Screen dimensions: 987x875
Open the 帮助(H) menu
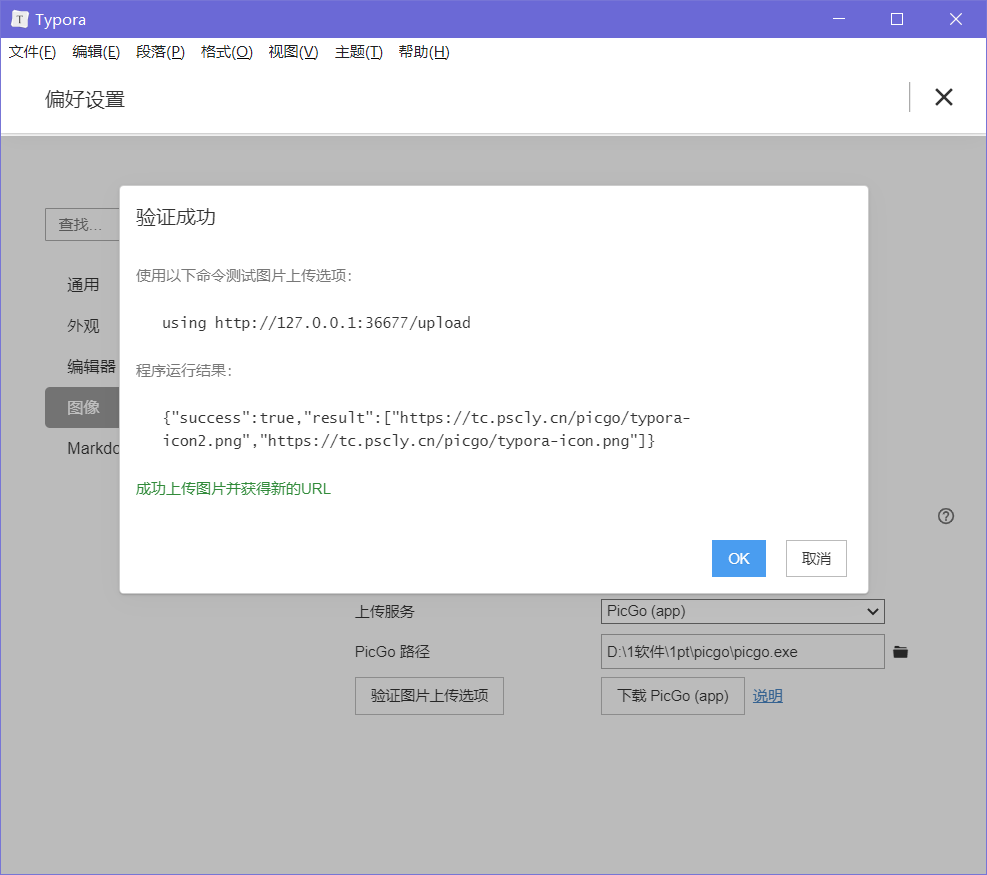[424, 52]
